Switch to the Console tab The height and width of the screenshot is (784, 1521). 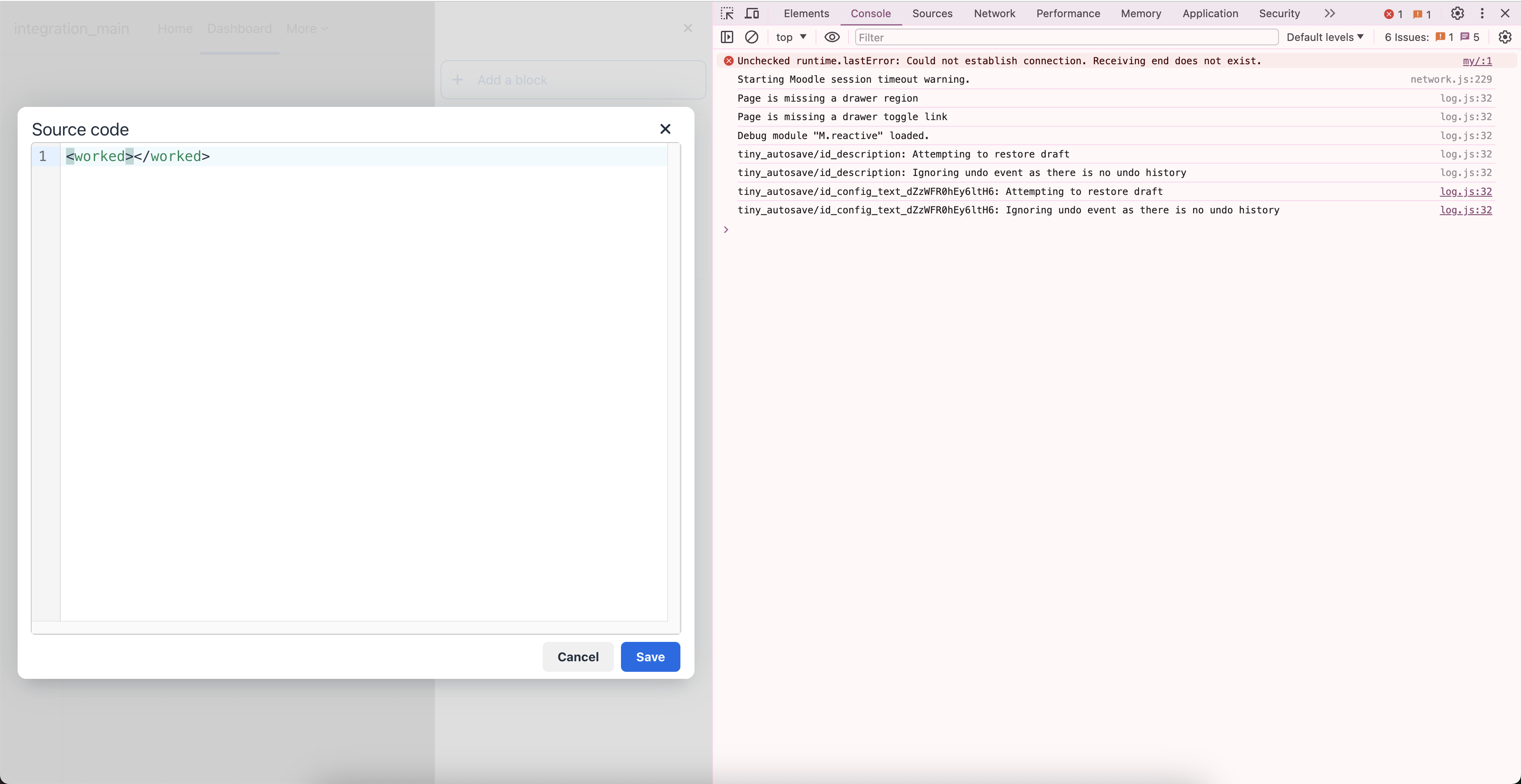click(x=871, y=14)
